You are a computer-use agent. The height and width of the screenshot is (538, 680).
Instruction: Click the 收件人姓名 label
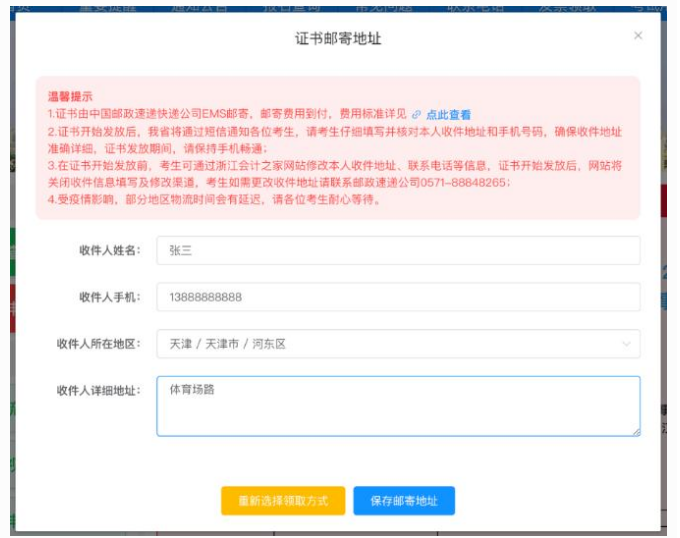110,250
